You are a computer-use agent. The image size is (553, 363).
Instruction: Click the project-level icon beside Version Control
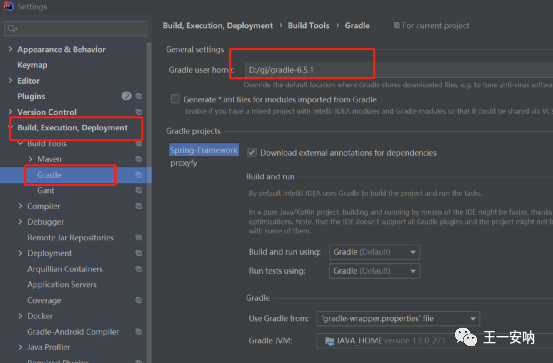point(139,112)
